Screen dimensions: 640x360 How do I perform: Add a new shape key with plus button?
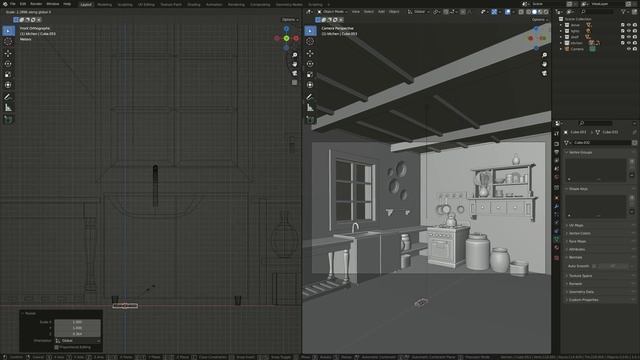[x=632, y=198]
